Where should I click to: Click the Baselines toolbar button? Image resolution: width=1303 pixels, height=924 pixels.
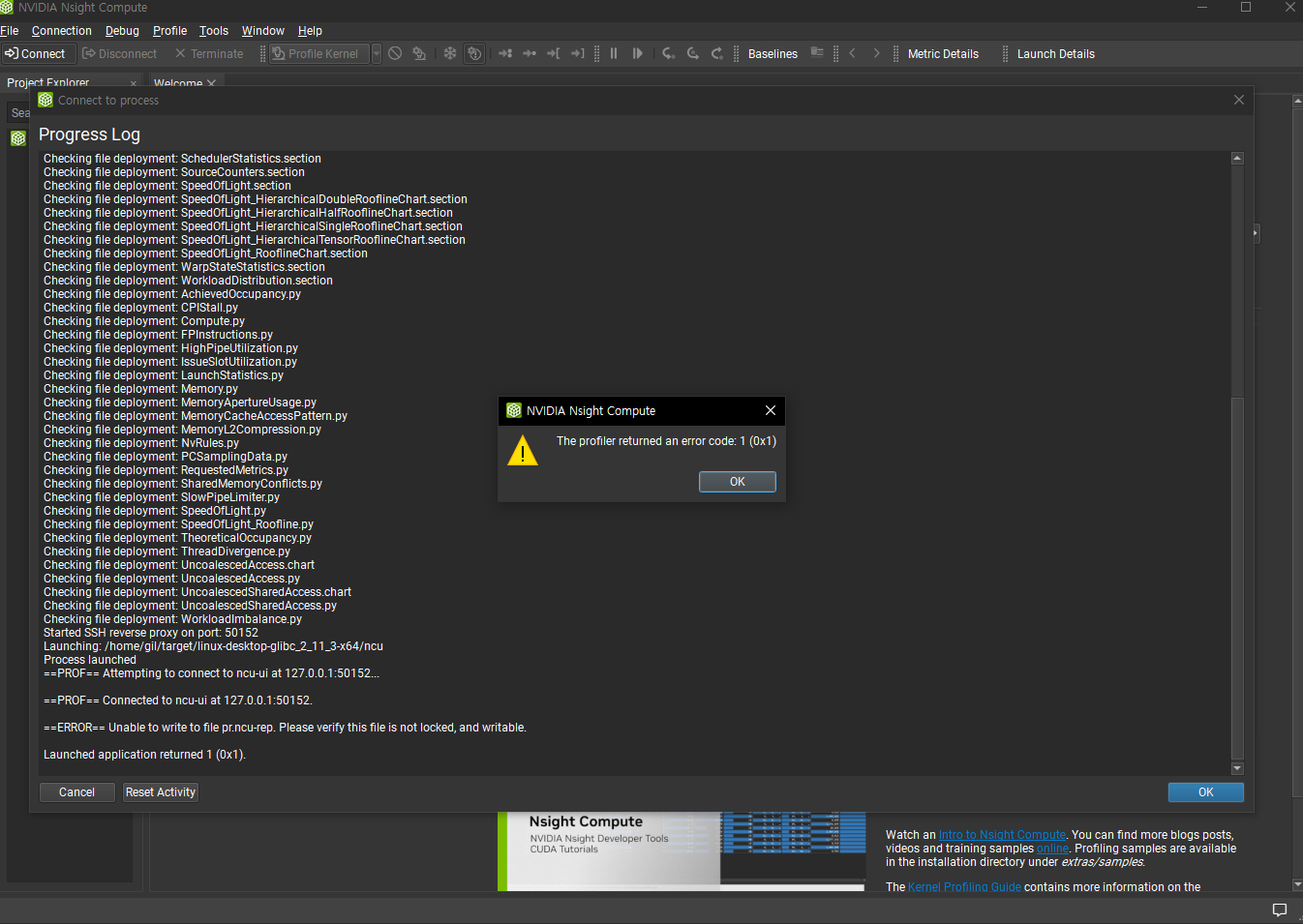(x=773, y=54)
